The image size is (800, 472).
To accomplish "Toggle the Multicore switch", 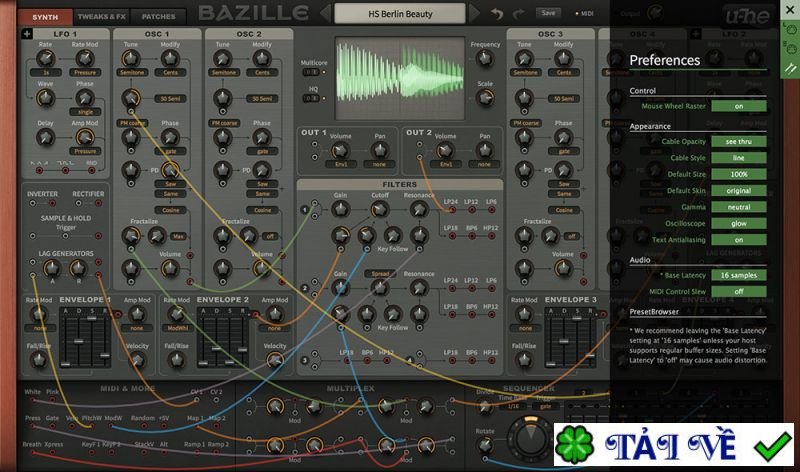I will pyautogui.click(x=311, y=72).
